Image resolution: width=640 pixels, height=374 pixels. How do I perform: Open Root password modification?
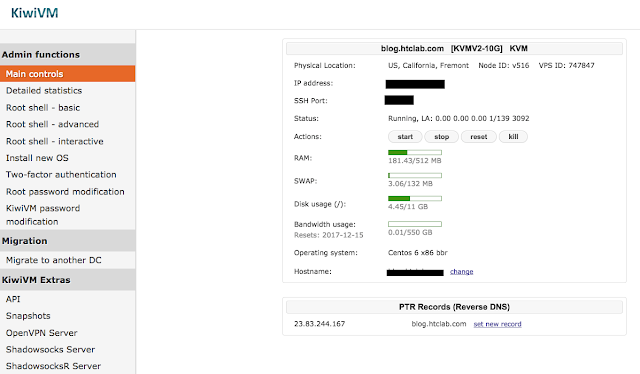[x=65, y=191]
